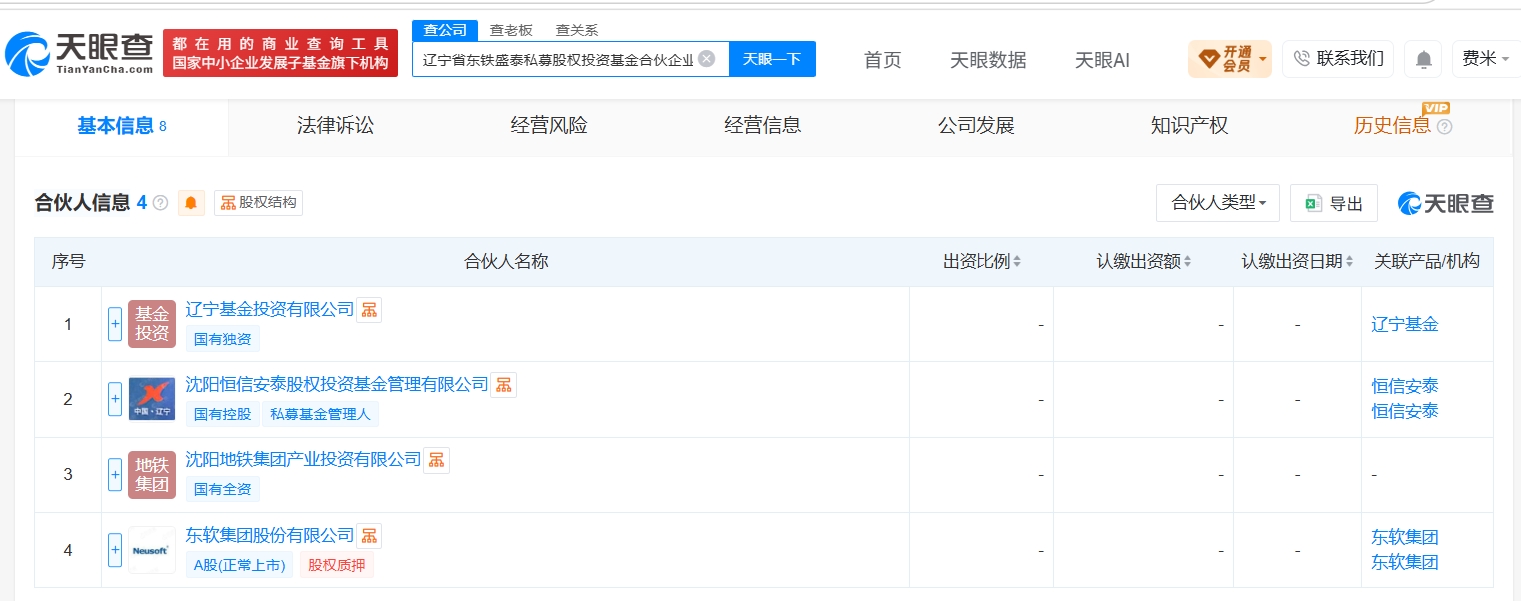The image size is (1521, 601).
Task: Click the 天眼一下 search button
Action: point(772,59)
